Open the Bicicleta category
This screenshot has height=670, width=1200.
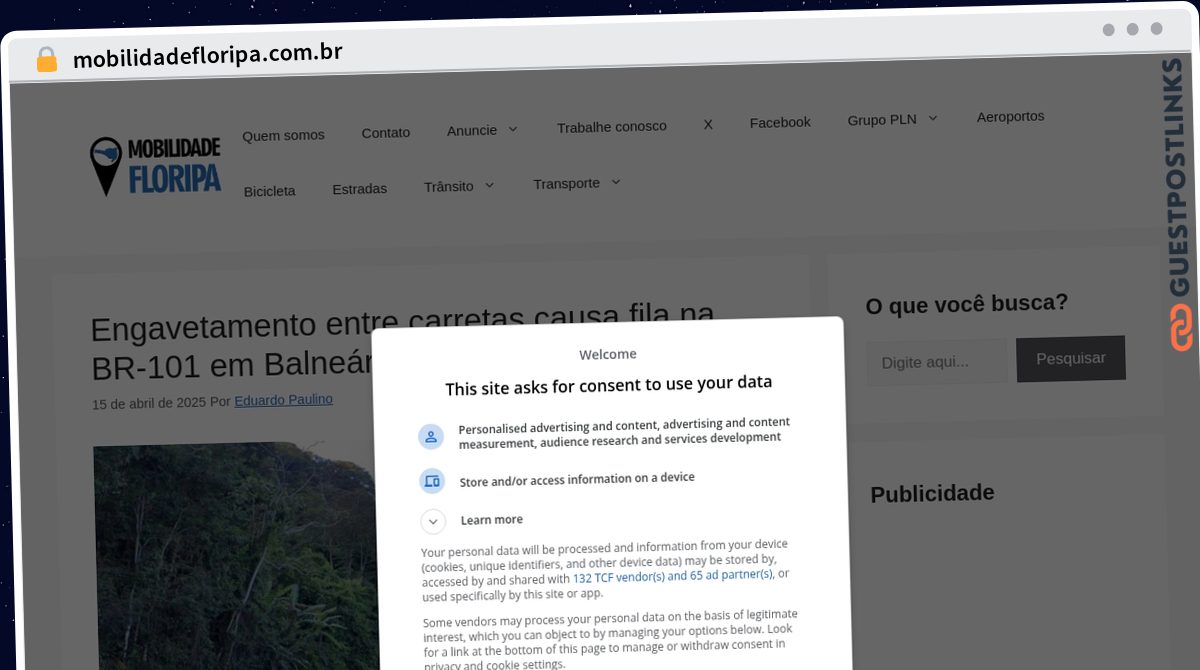[x=269, y=190]
